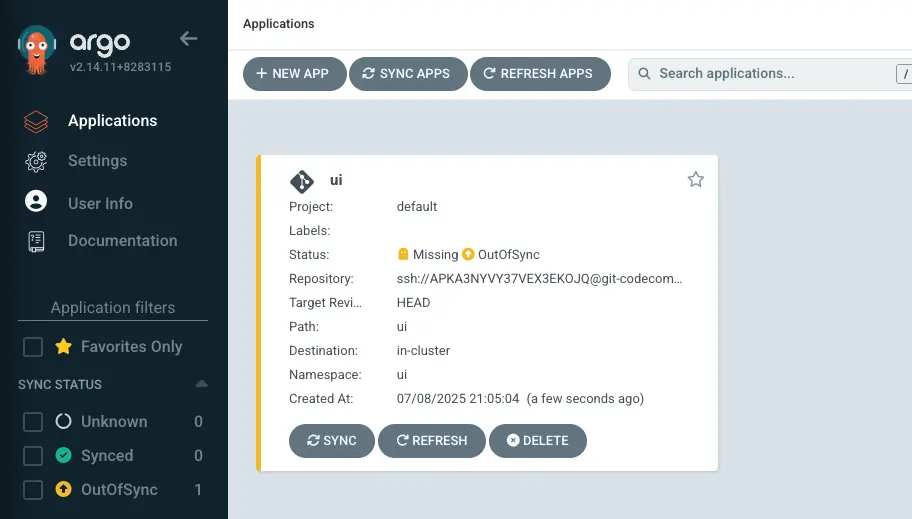This screenshot has width=912, height=519.
Task: Collapse the SYNC STATUS filter section
Action: 201,385
